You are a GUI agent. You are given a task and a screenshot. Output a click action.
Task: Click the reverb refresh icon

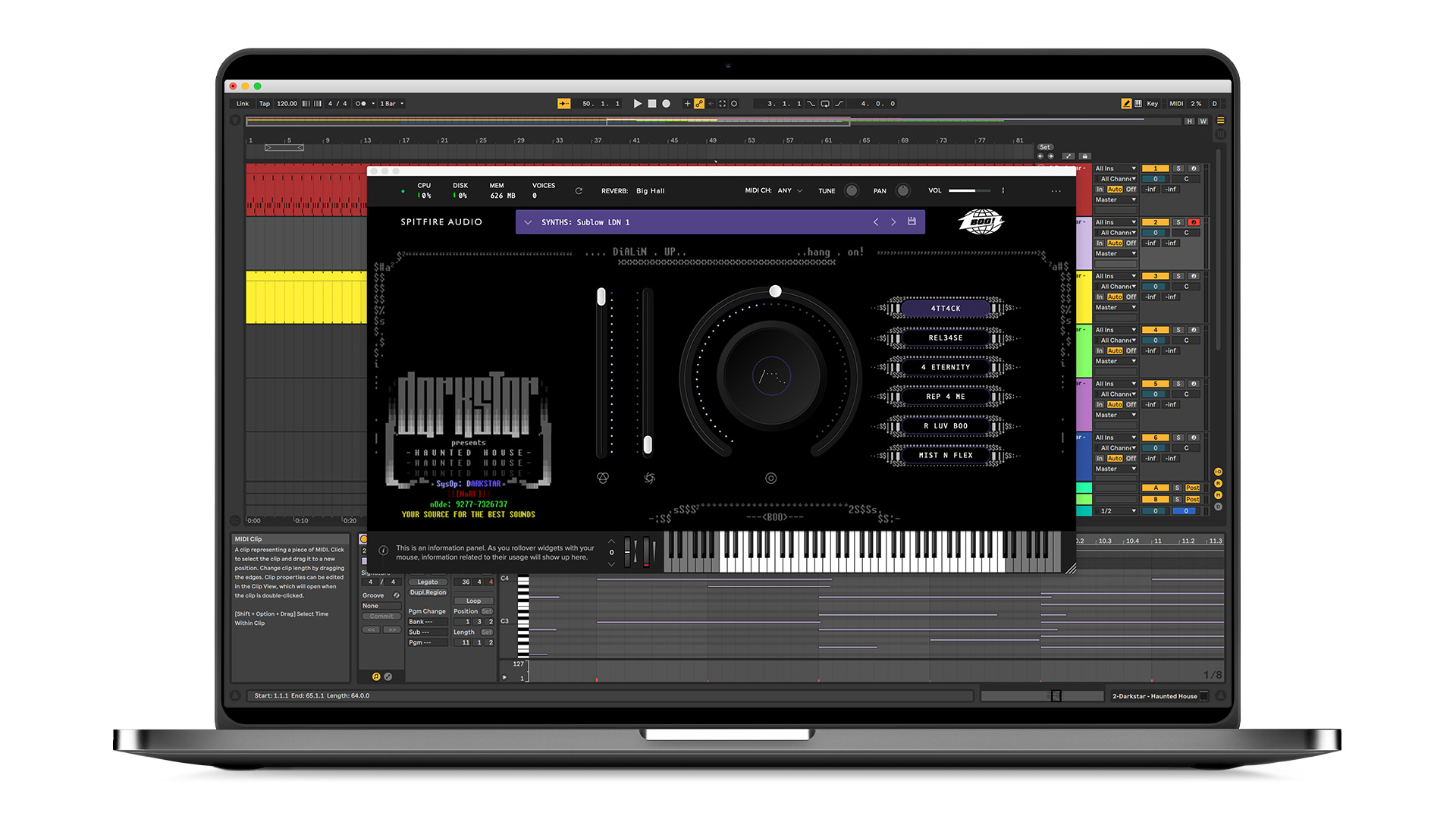pos(579,191)
